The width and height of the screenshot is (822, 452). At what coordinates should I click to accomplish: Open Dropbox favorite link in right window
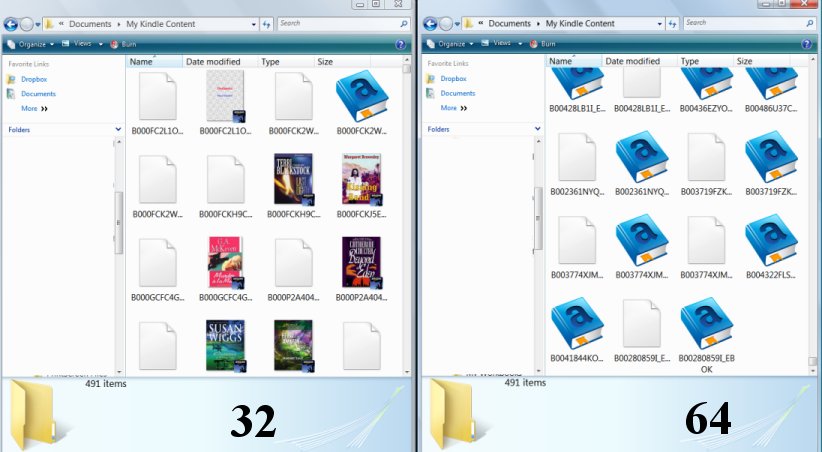tap(453, 79)
